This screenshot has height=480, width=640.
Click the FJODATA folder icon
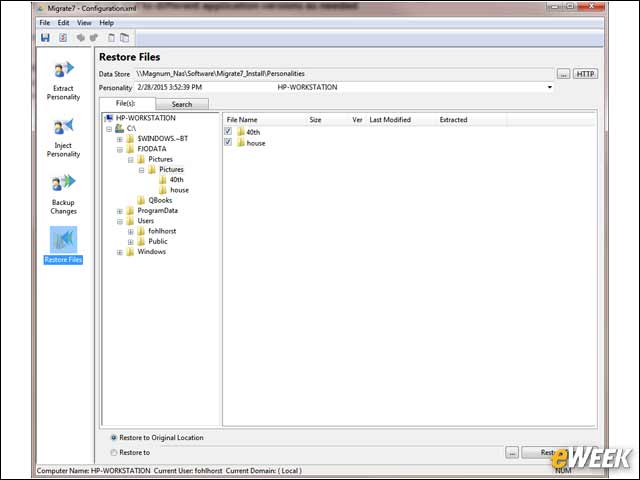130,149
